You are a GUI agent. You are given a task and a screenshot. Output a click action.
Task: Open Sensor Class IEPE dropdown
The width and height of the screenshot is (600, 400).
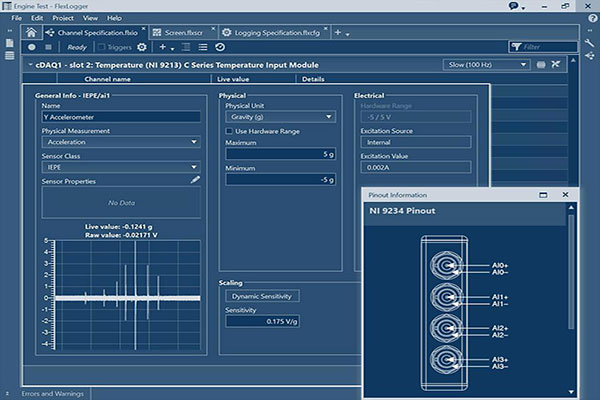click(121, 167)
